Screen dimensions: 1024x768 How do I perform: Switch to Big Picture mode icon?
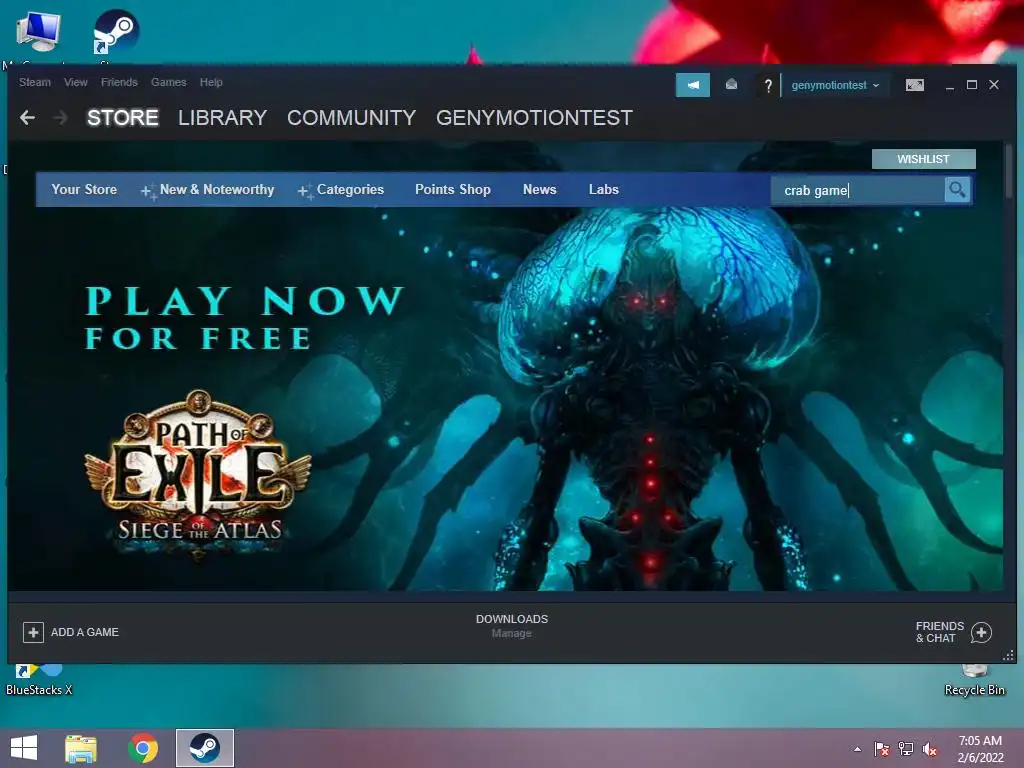pos(915,85)
